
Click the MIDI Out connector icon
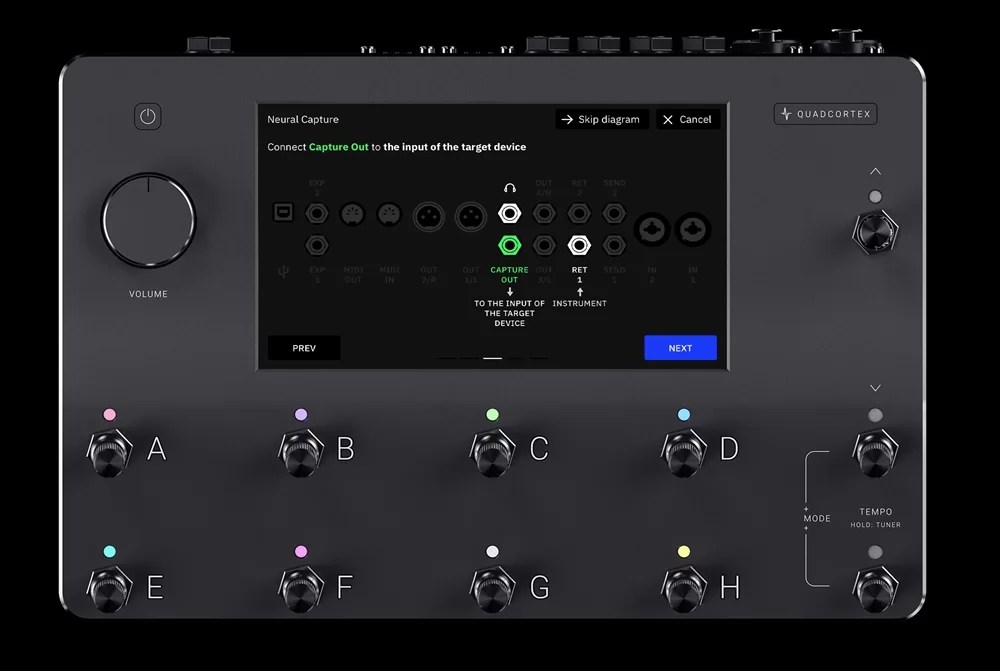tap(352, 213)
